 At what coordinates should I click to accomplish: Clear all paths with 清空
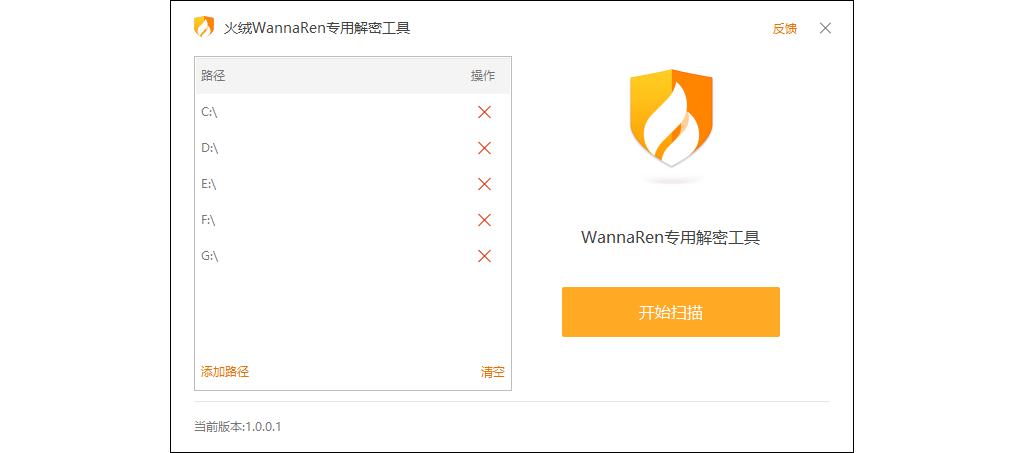pyautogui.click(x=493, y=372)
